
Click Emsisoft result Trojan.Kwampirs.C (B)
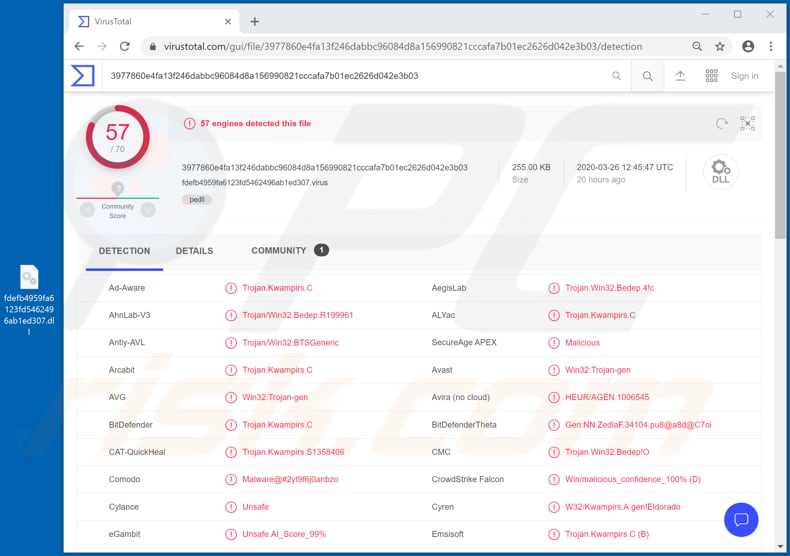(607, 534)
